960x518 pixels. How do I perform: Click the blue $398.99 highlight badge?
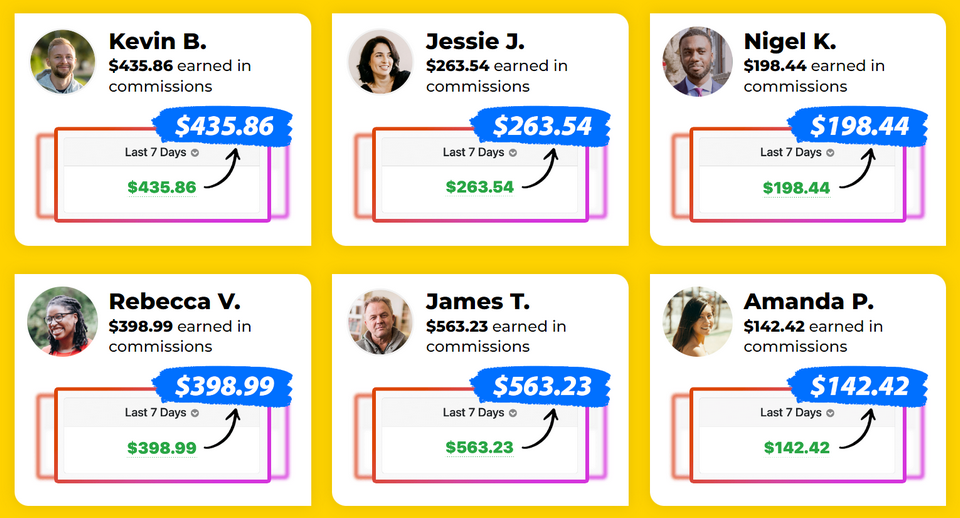point(223,387)
